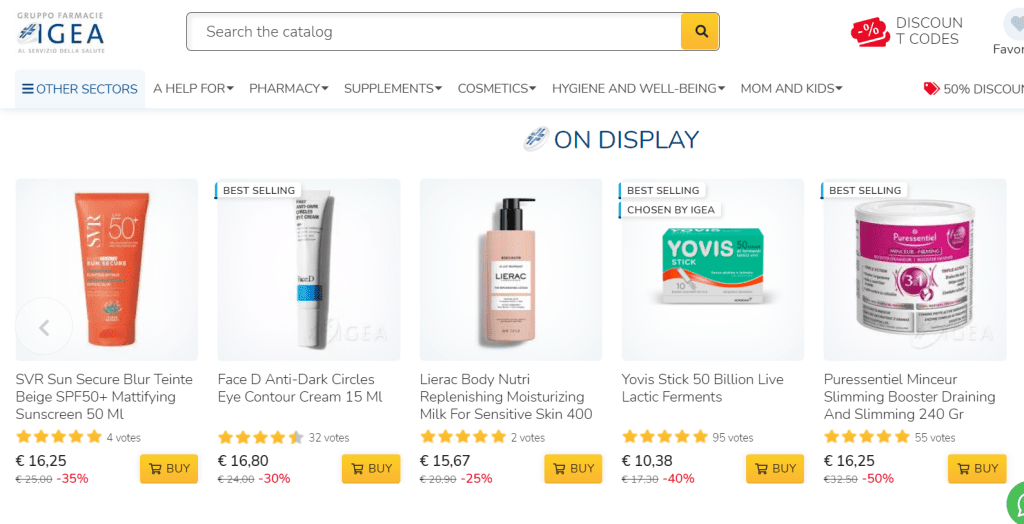Open the green WhatsApp chat icon
The width and height of the screenshot is (1024, 524).
(x=1016, y=501)
